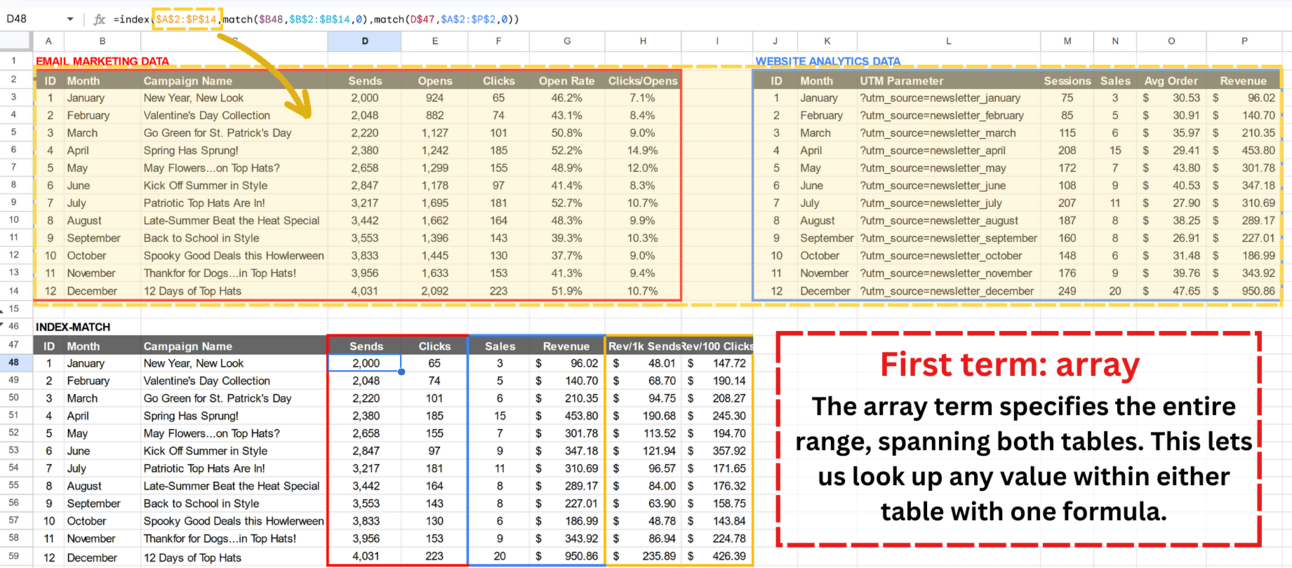Image resolution: width=1292 pixels, height=568 pixels.
Task: Select column G header
Action: [567, 42]
